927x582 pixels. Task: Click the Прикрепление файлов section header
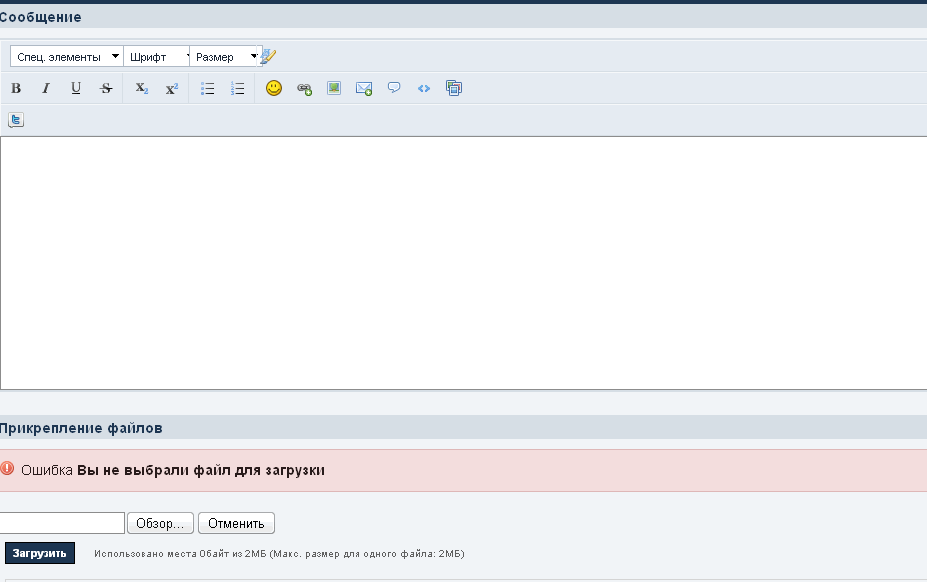[81, 428]
